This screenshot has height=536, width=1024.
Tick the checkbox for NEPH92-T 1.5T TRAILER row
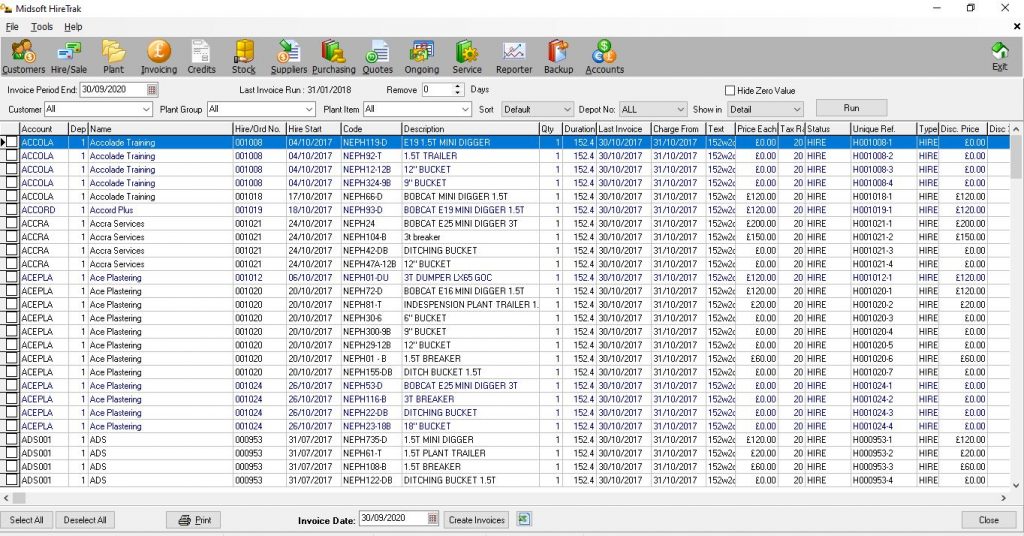coord(12,155)
